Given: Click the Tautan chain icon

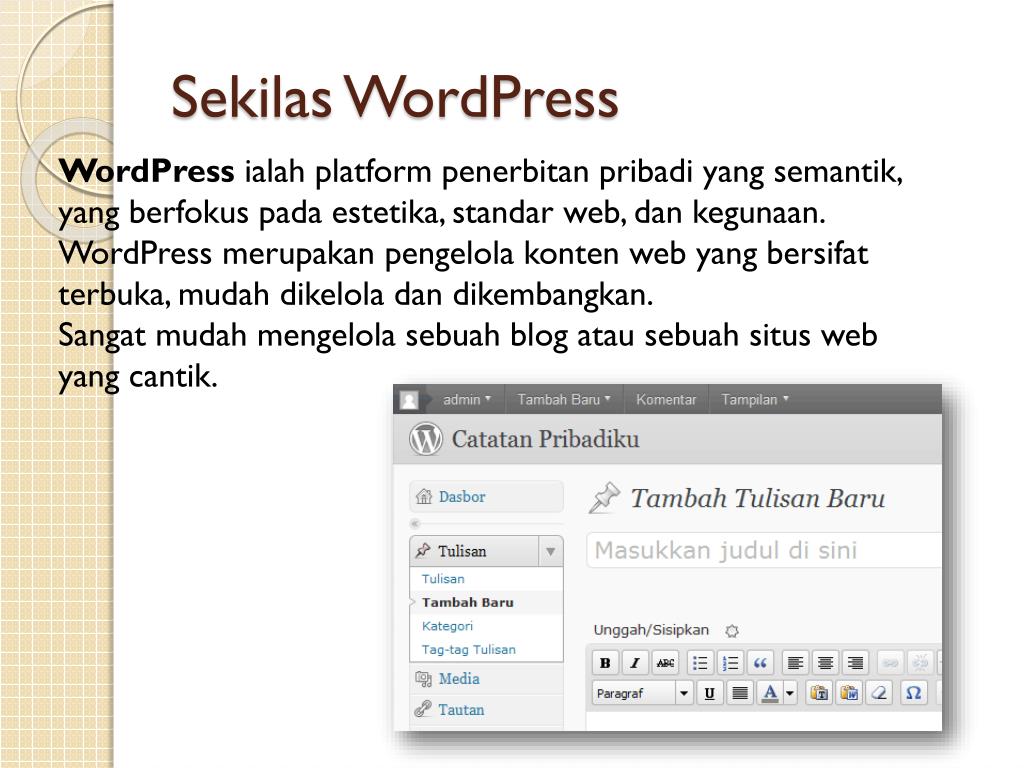Looking at the screenshot, I should (423, 709).
